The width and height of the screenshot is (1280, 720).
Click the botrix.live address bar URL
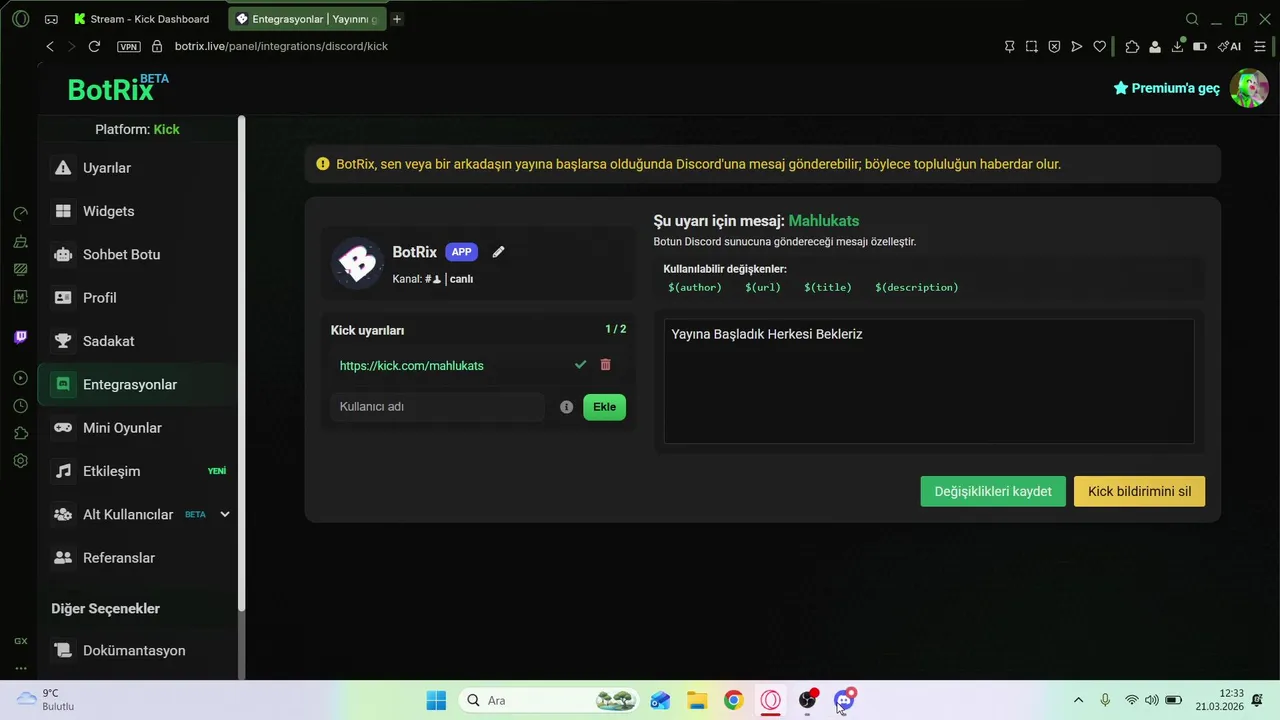[x=281, y=46]
